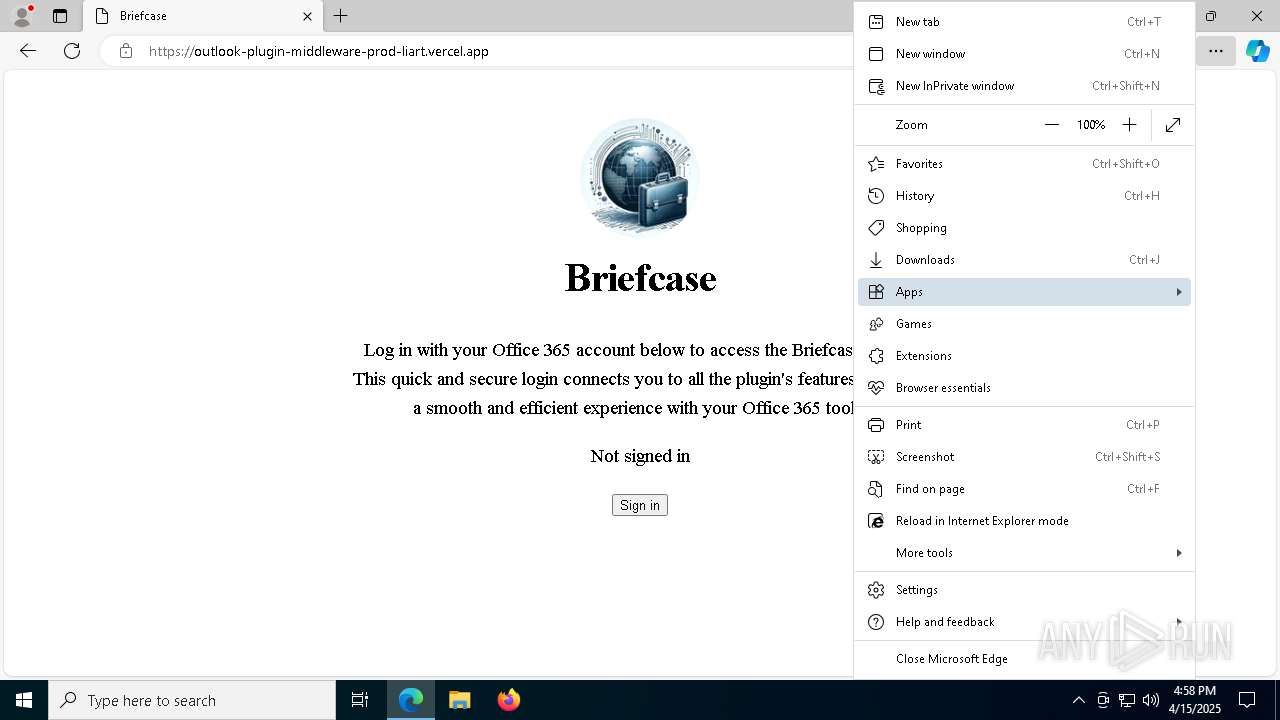
Task: Refresh the page
Action: (72, 51)
